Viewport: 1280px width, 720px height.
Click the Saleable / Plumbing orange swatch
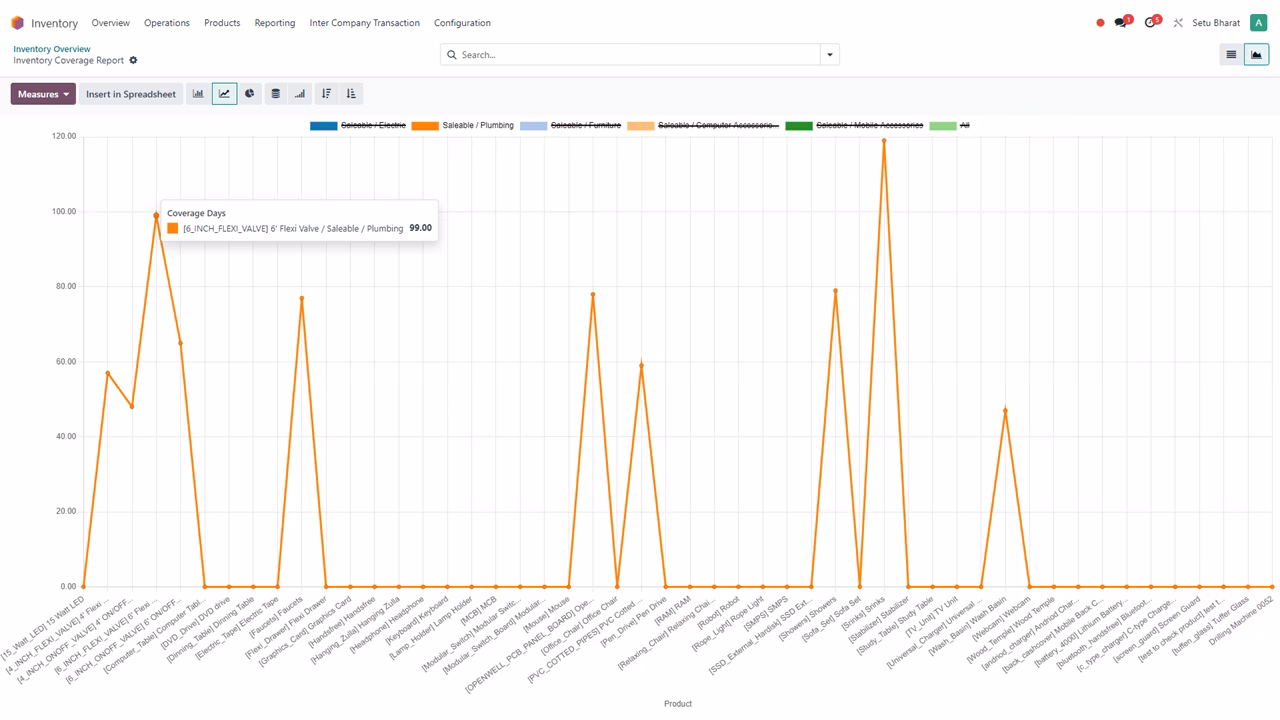click(x=425, y=126)
